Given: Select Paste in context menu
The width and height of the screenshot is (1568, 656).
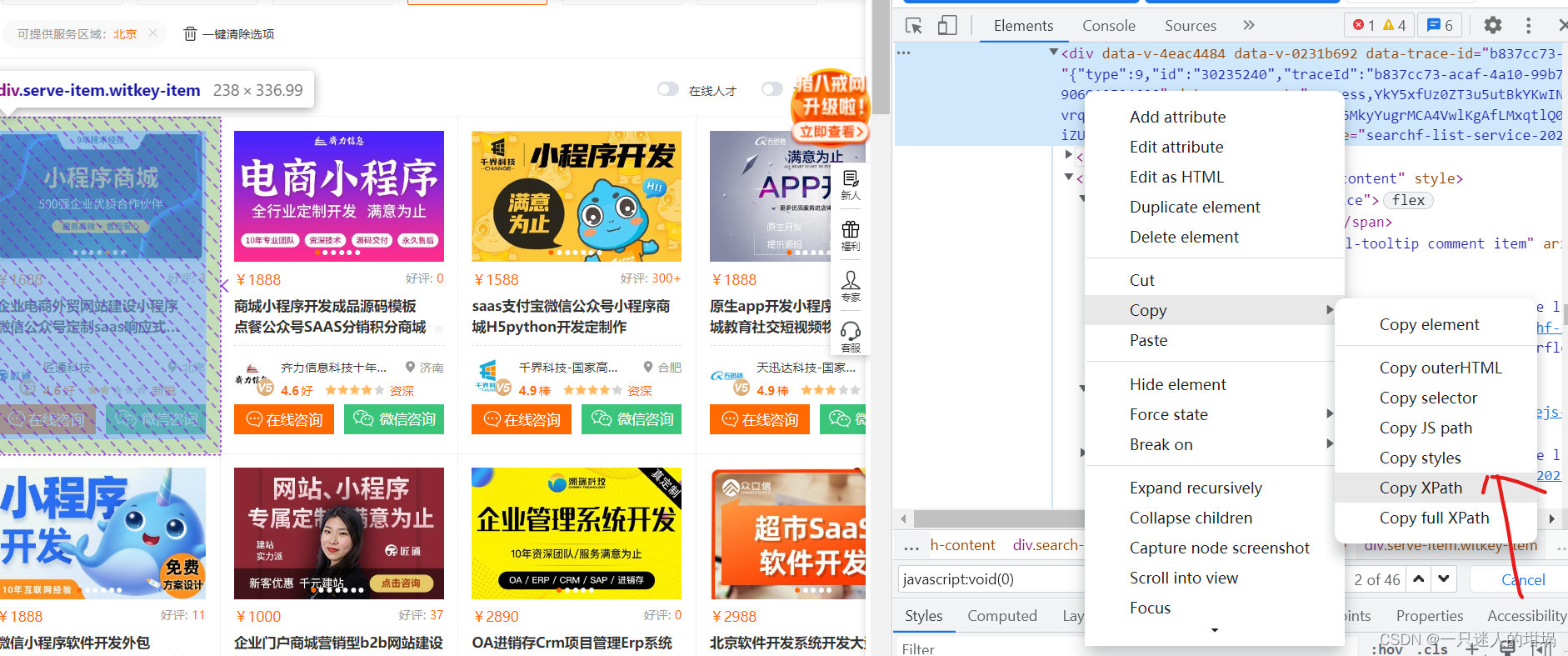Looking at the screenshot, I should pyautogui.click(x=1215, y=340).
